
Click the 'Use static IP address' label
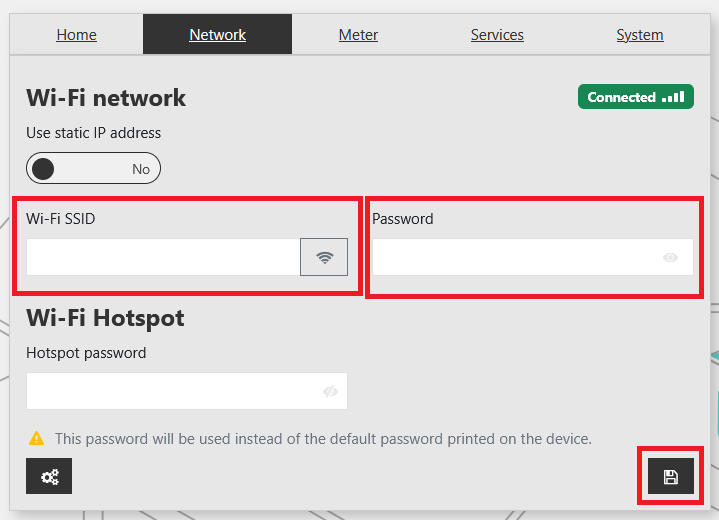pyautogui.click(x=94, y=133)
